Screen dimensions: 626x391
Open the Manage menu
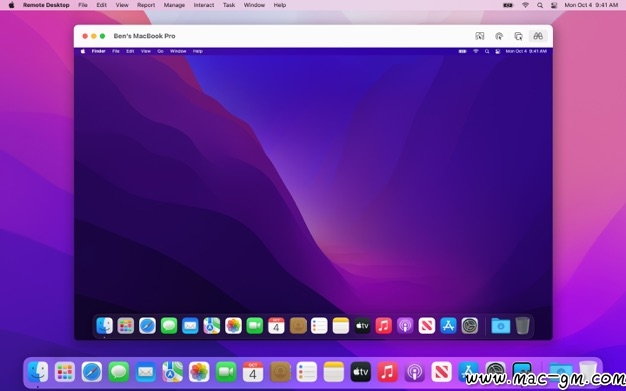click(174, 5)
